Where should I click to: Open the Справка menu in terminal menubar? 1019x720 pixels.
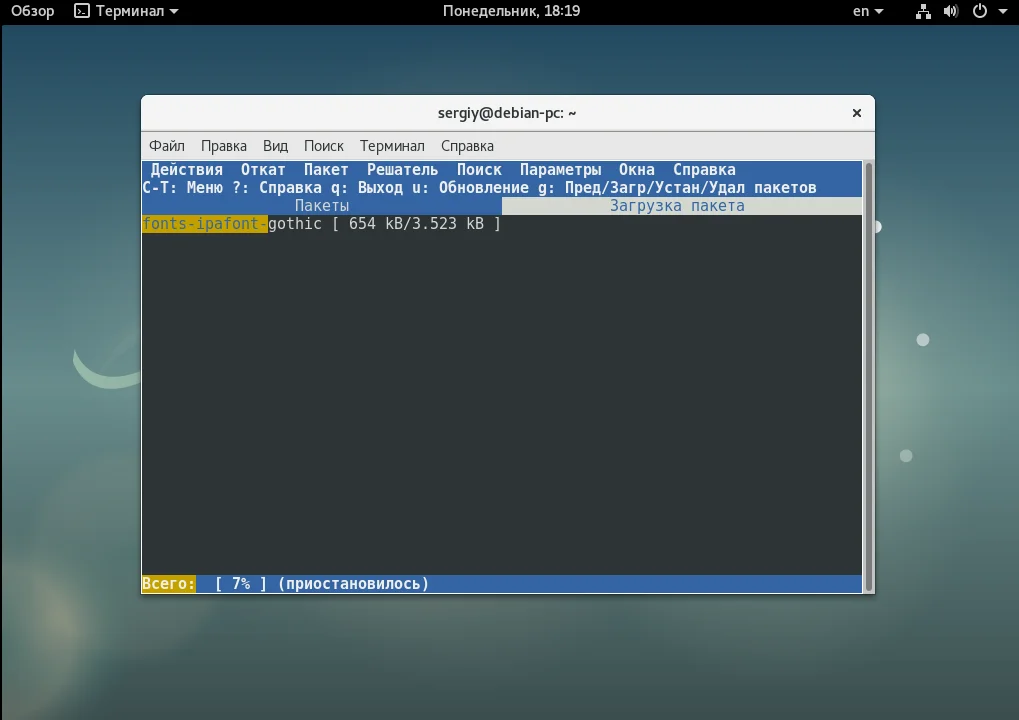click(x=467, y=146)
